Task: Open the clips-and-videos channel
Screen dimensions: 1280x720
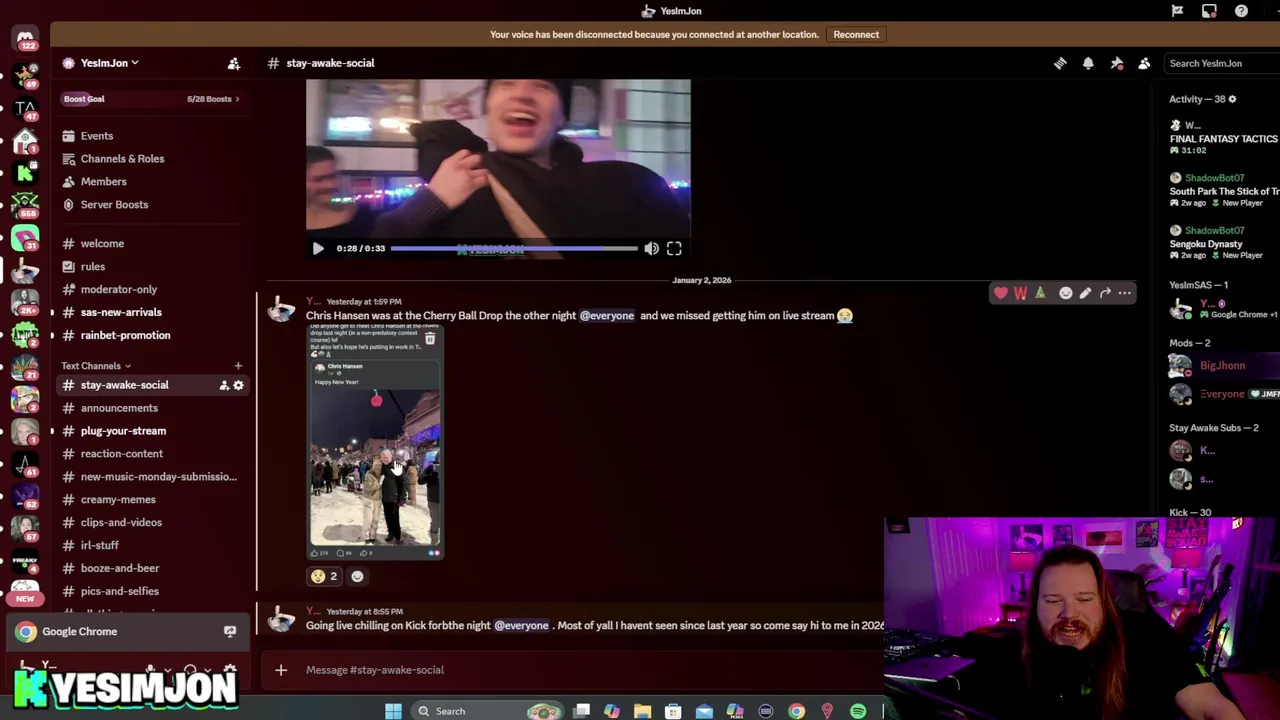Action: point(121,523)
